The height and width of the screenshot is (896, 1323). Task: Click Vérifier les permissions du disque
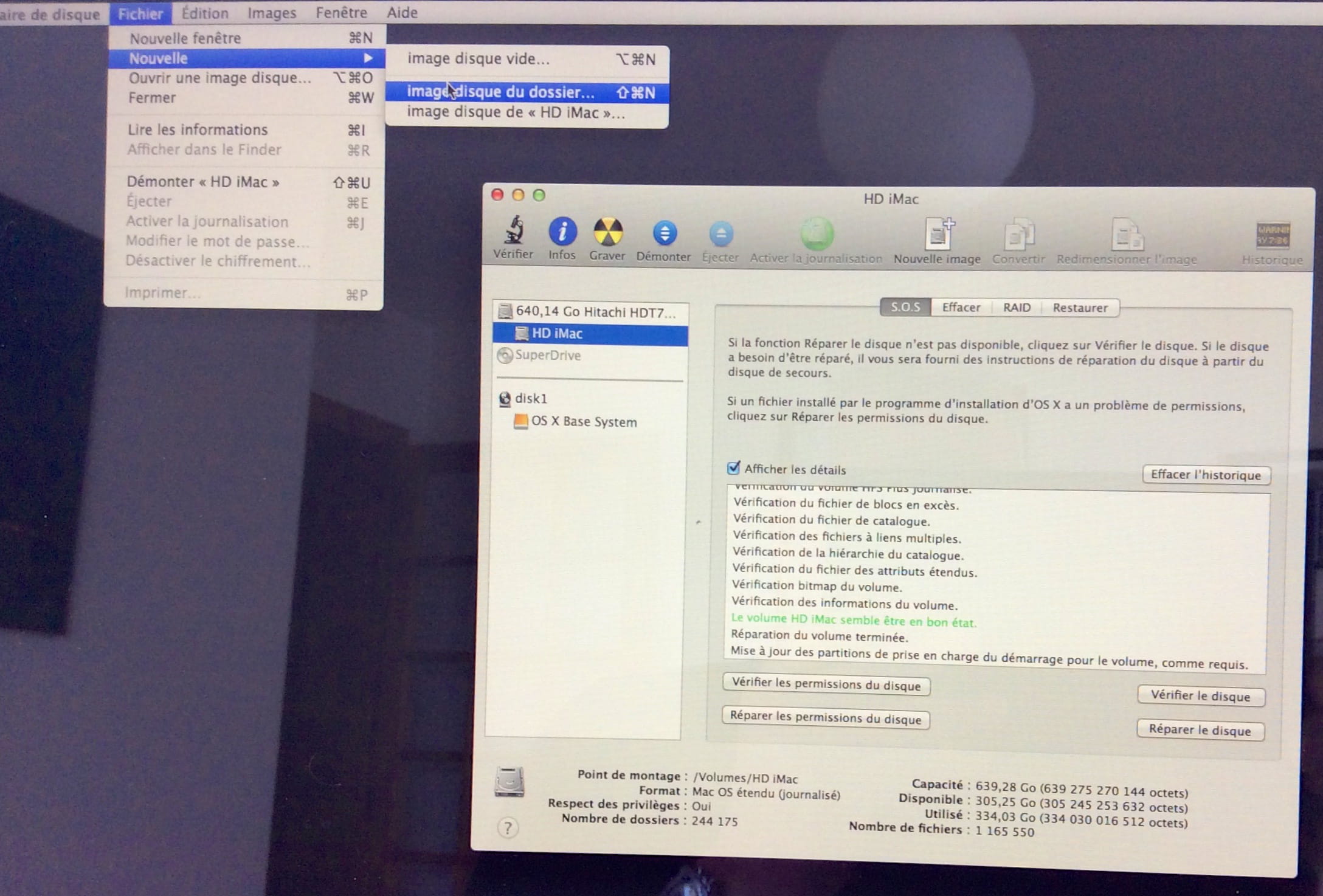click(x=826, y=684)
